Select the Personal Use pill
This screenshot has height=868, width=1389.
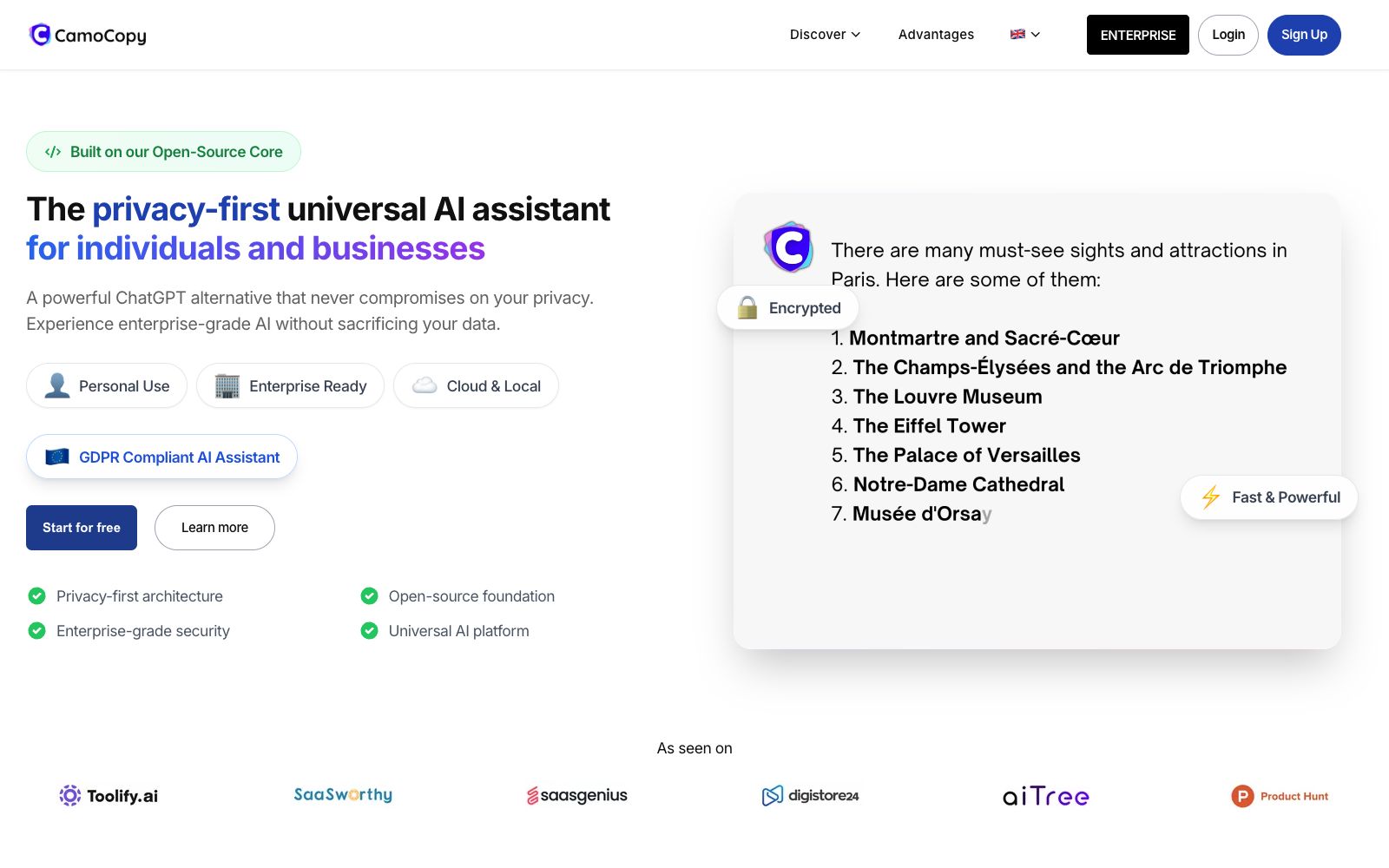point(107,385)
